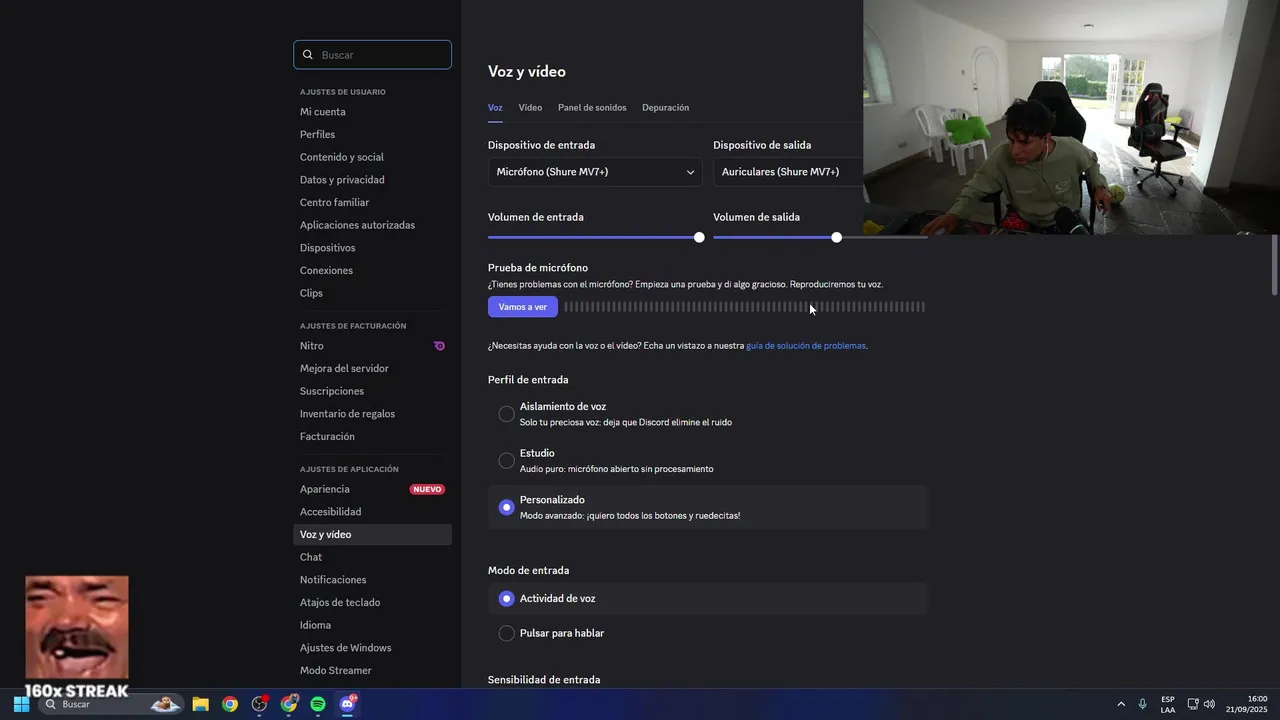
Task: Focus the Buscar settings search field
Action: (372, 55)
